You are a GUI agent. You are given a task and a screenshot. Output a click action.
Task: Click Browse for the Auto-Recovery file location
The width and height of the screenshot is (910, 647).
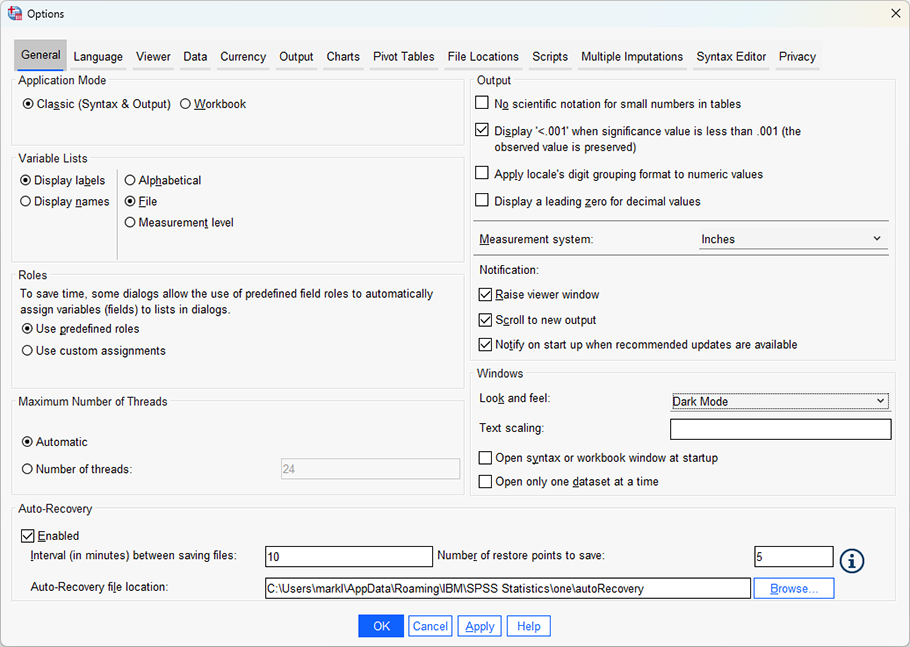coord(793,588)
